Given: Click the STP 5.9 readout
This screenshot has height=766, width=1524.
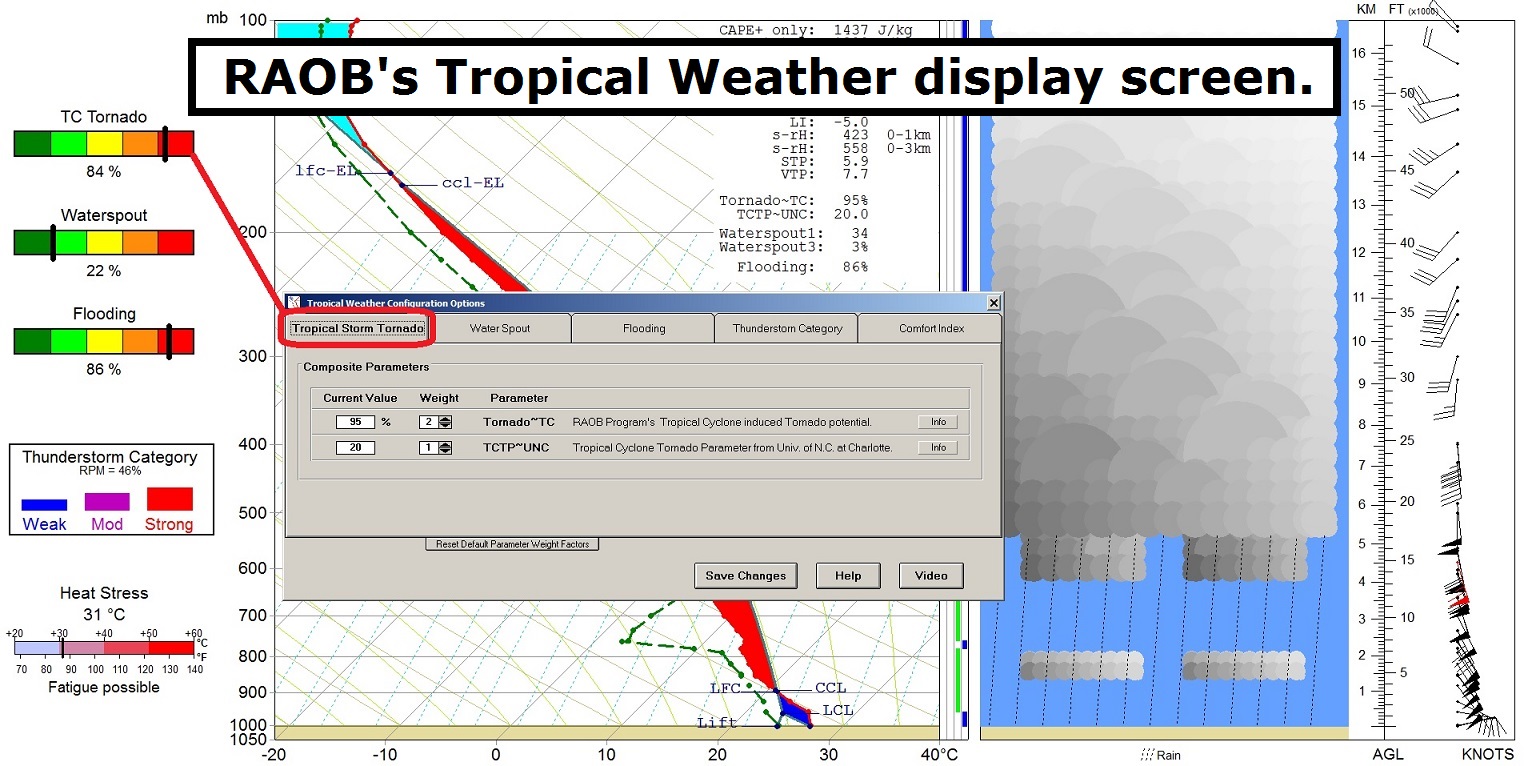Looking at the screenshot, I should [826, 161].
